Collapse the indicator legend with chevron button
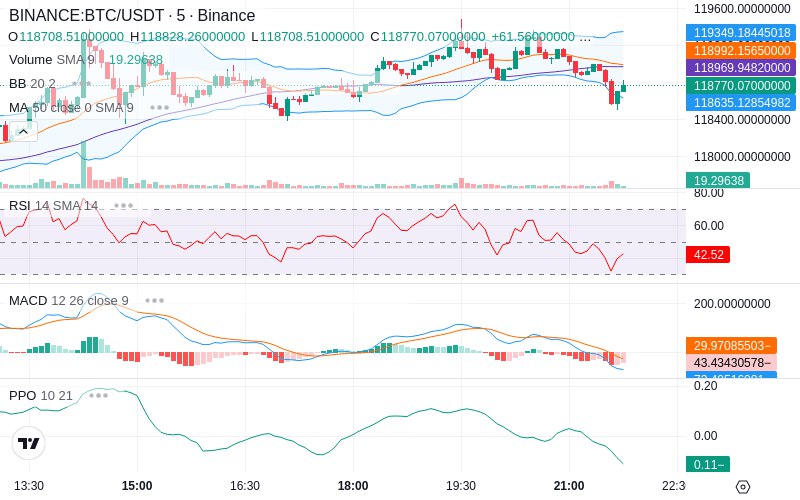Screen dimensions: 800x500 coord(23,132)
